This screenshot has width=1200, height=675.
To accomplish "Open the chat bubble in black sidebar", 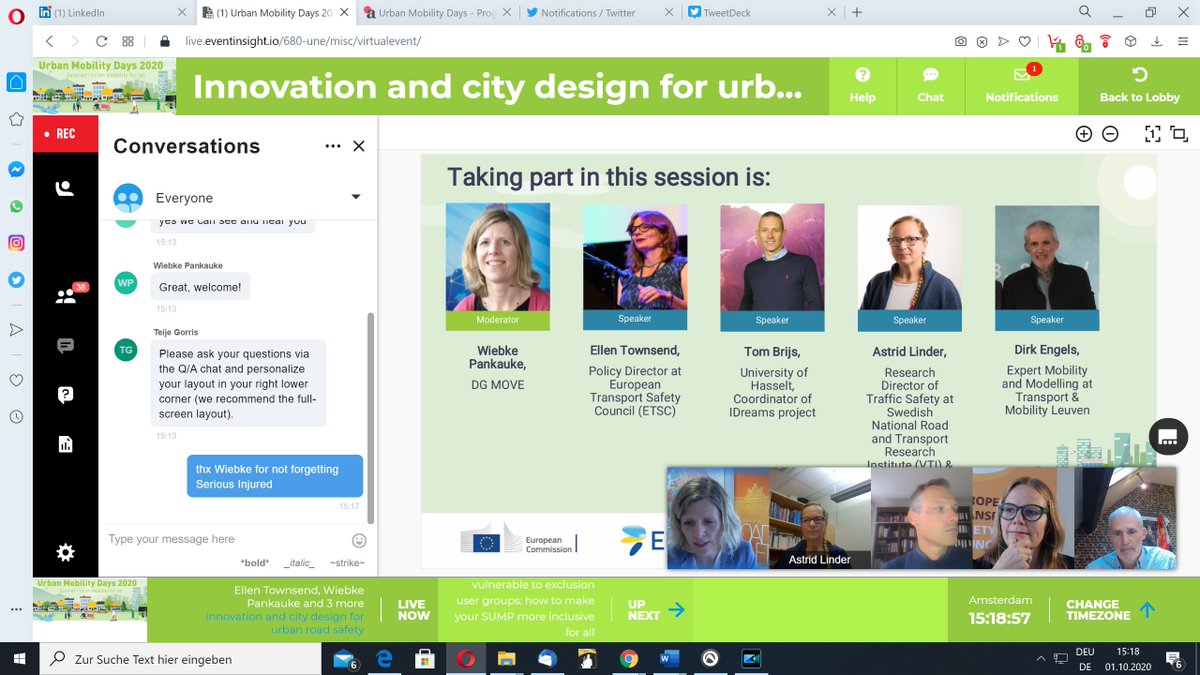I will point(65,346).
